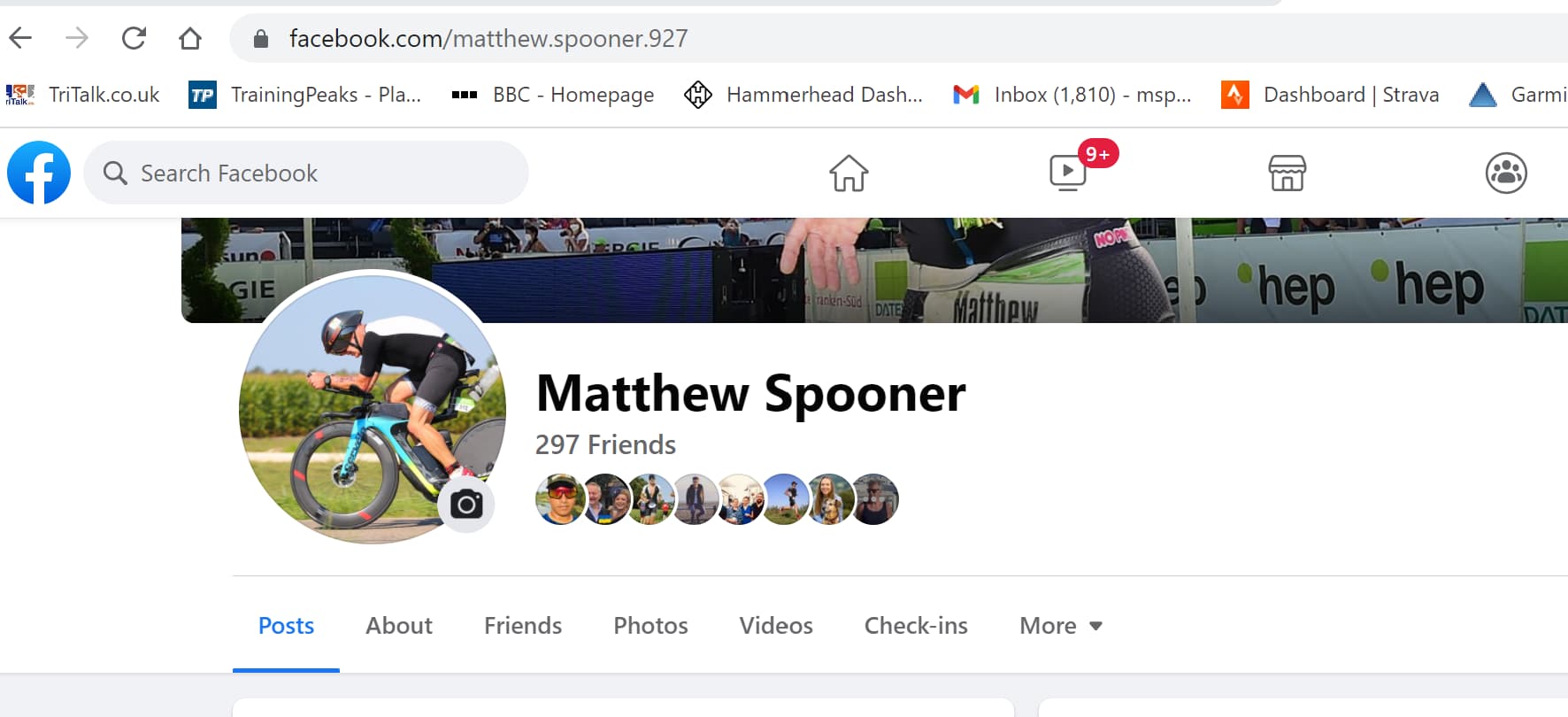This screenshot has height=717, width=1568.
Task: Open the Photos tab
Action: (650, 626)
